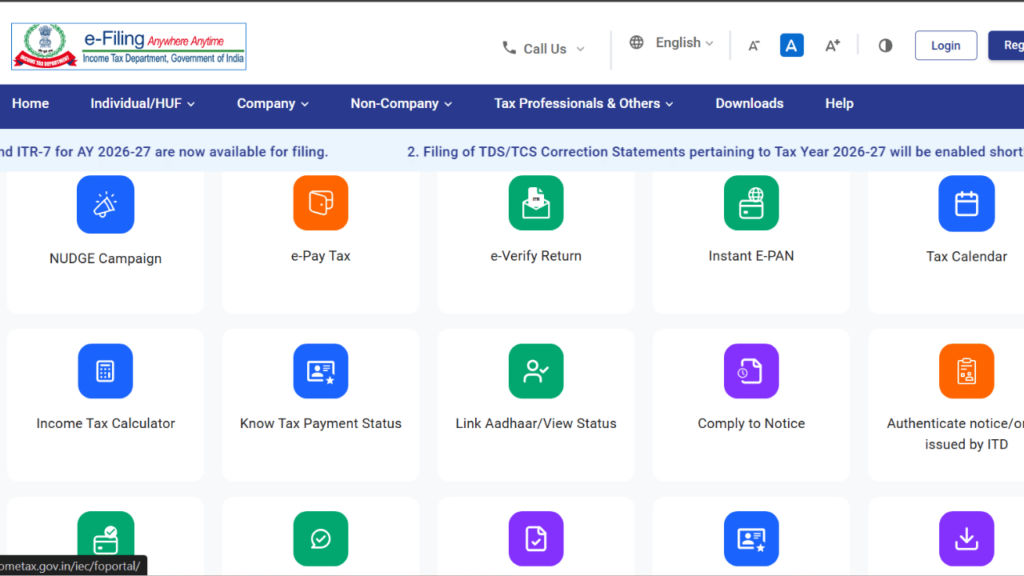Click the green circled checkmark icon in bottom row
Image resolution: width=1024 pixels, height=576 pixels.
[321, 539]
